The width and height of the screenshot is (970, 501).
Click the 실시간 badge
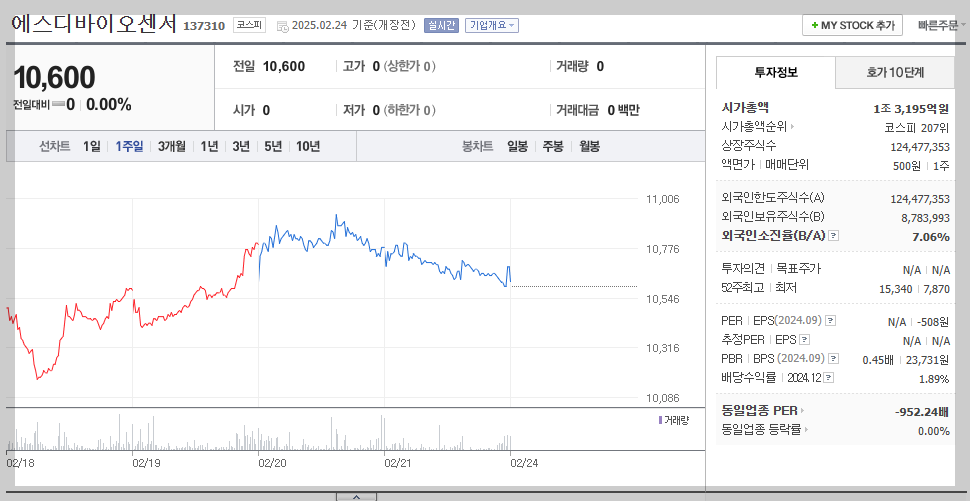pos(441,25)
